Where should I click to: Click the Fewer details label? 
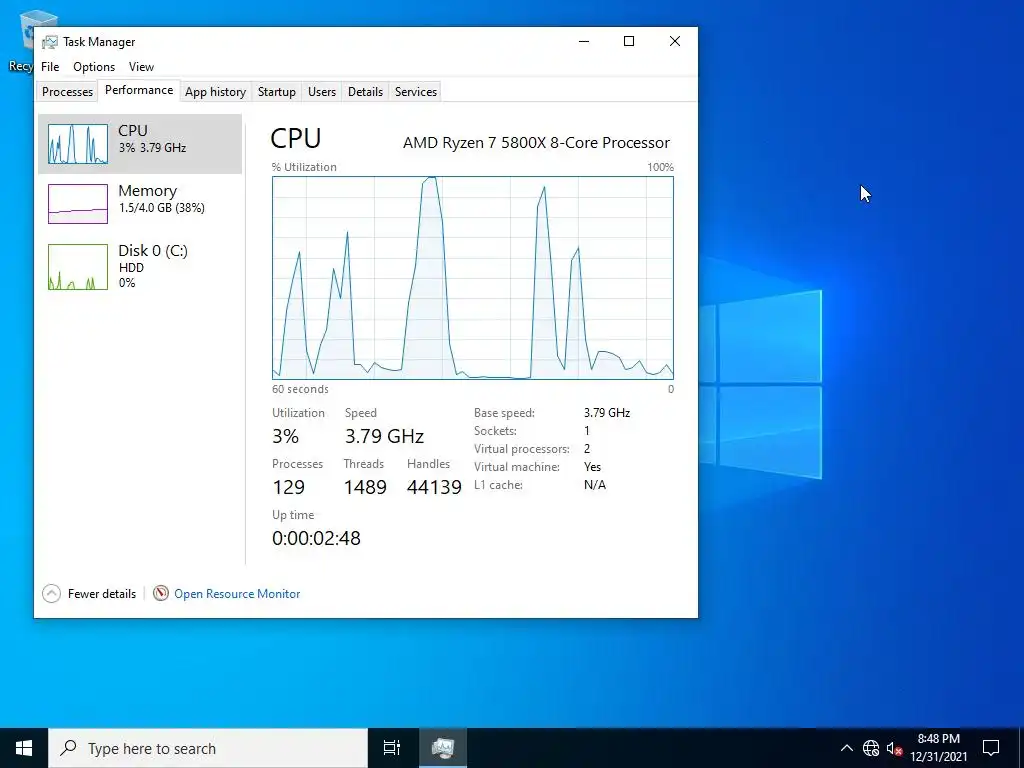coord(102,594)
